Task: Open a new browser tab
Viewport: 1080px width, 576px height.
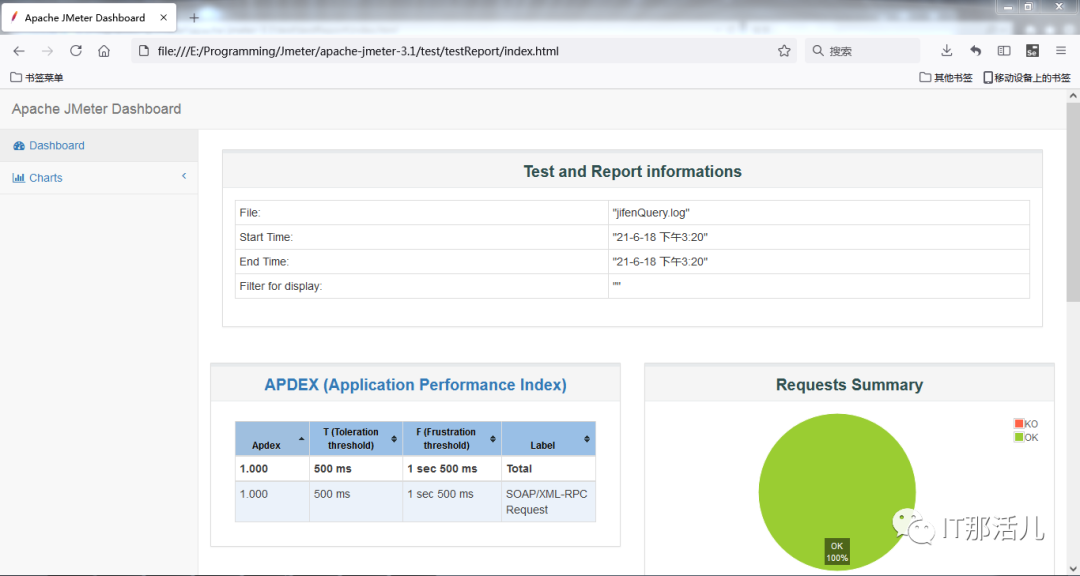Action: [194, 18]
